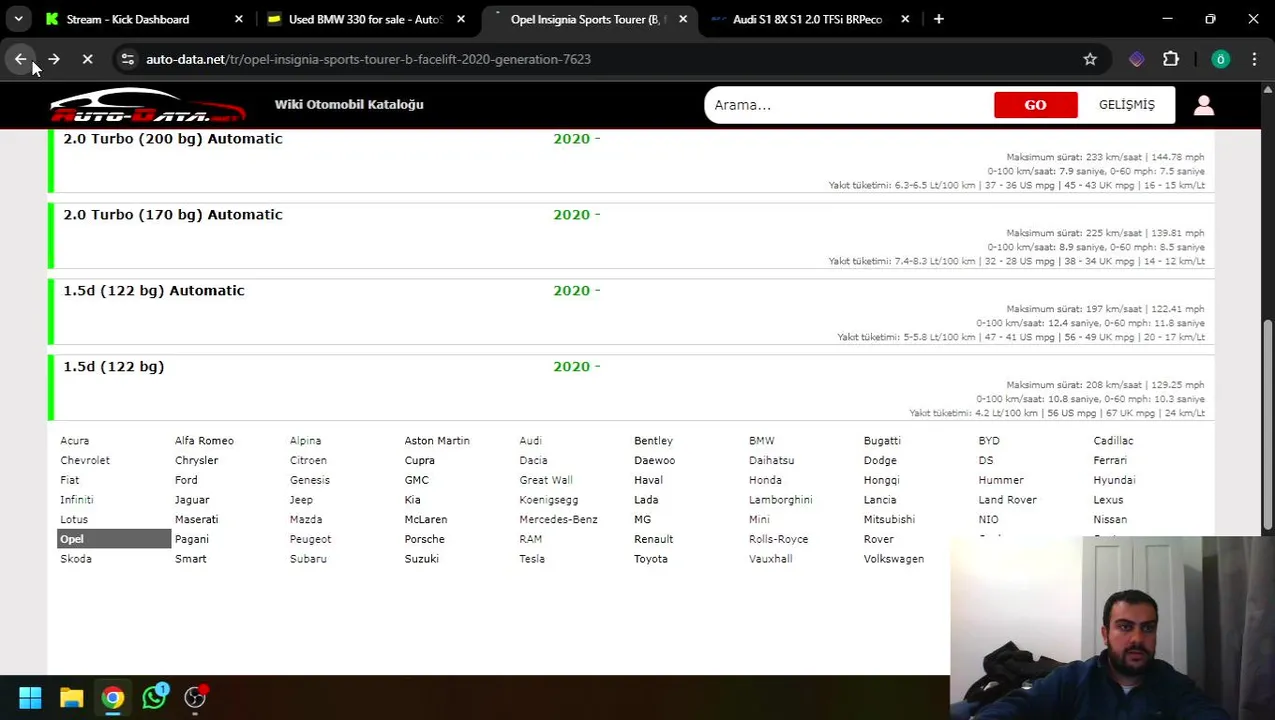Open site information icon in address bar
Image resolution: width=1275 pixels, height=720 pixels.
127,59
